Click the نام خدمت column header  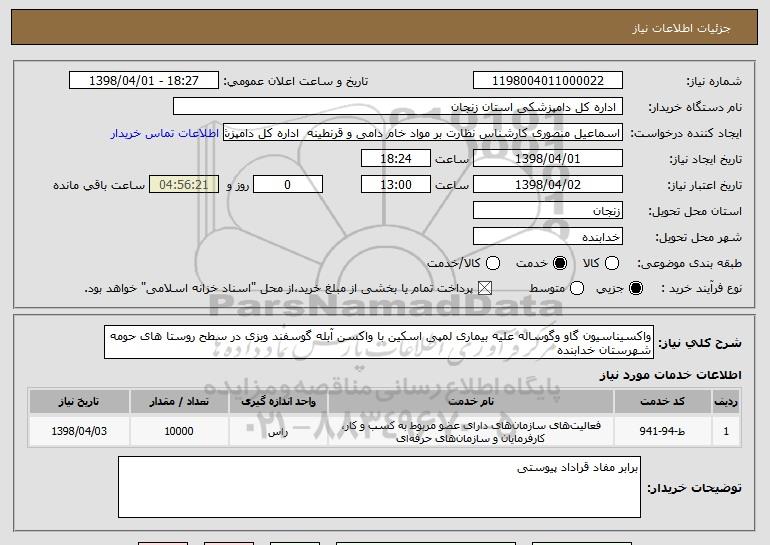[x=470, y=402]
